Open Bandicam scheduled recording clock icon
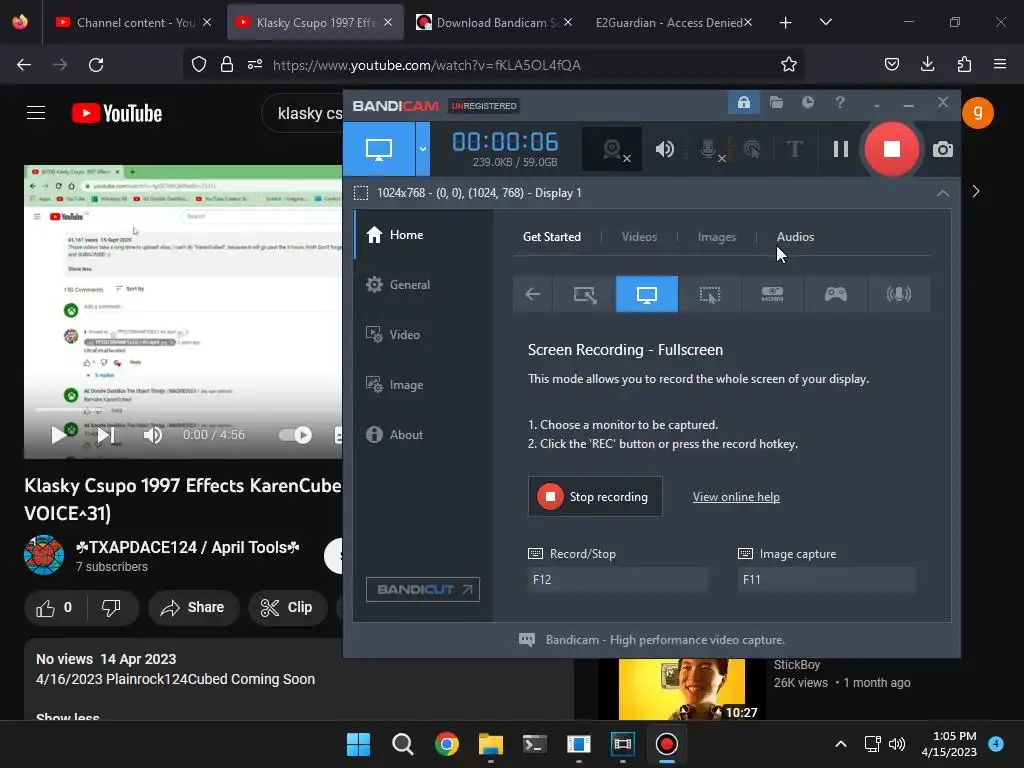The width and height of the screenshot is (1024, 768). pyautogui.click(x=808, y=103)
